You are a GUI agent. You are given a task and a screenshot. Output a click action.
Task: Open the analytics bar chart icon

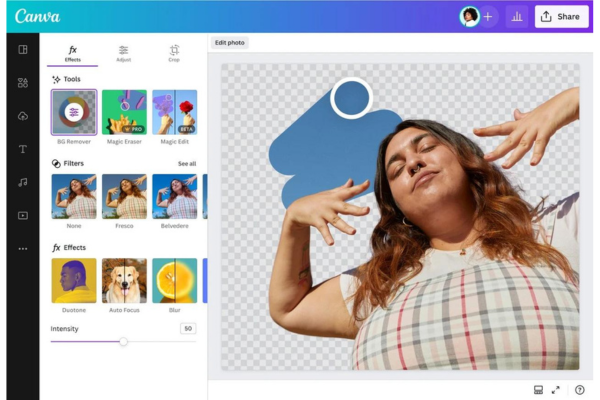point(517,16)
